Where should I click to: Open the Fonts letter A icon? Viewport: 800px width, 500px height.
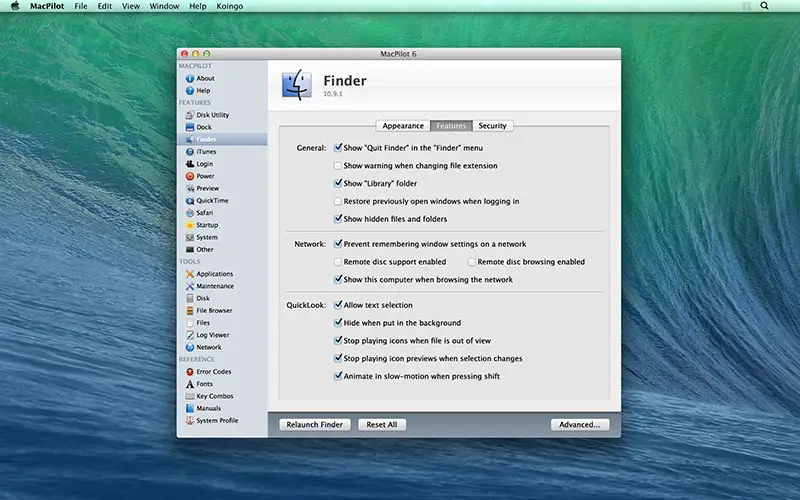[x=190, y=384]
